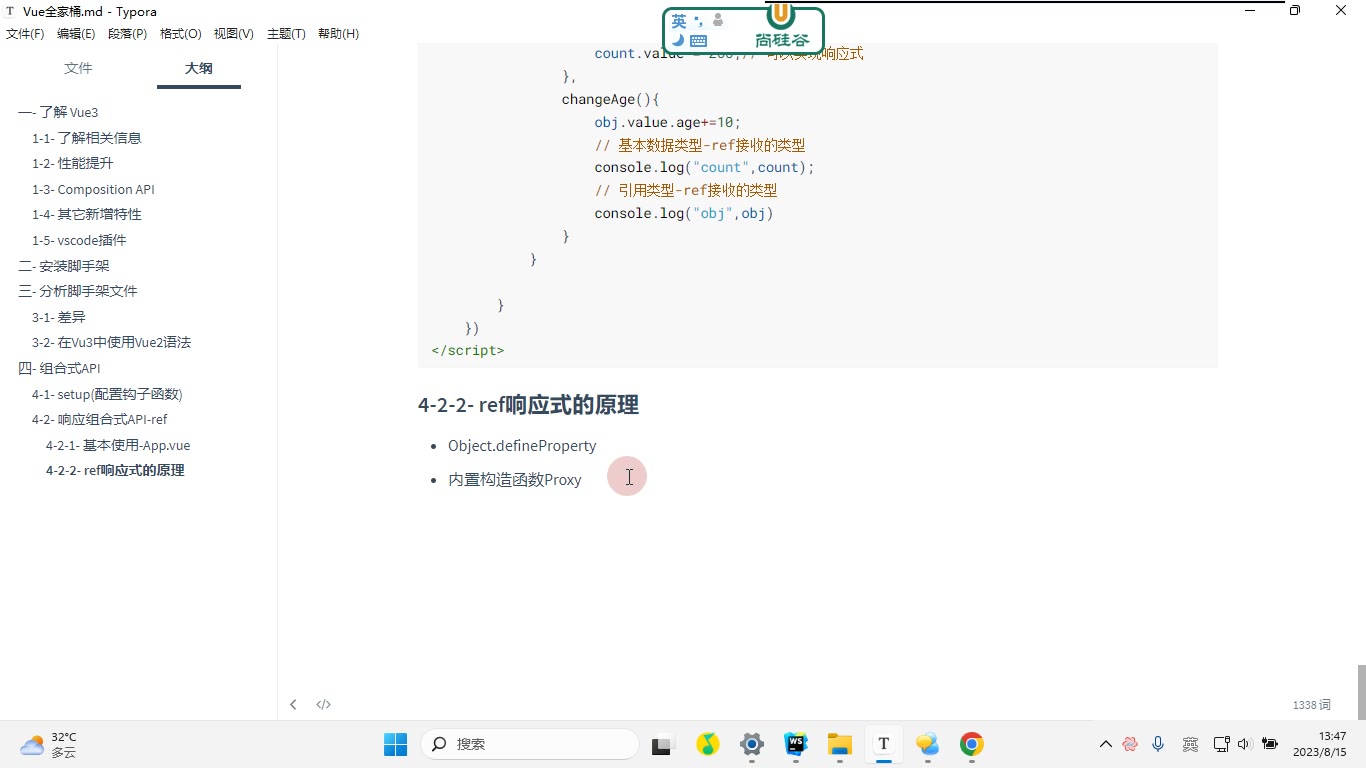Viewport: 1366px width, 768px height.
Task: Jump to outline item 4-2- 响应组合式API-ref
Action: tap(99, 419)
